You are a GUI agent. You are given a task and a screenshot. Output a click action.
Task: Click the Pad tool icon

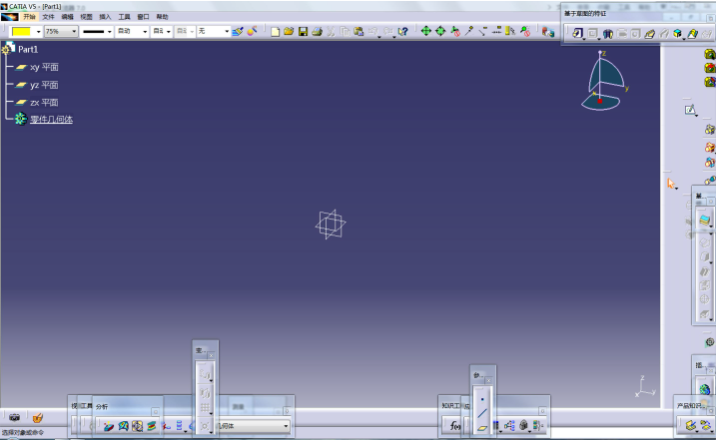(x=578, y=33)
